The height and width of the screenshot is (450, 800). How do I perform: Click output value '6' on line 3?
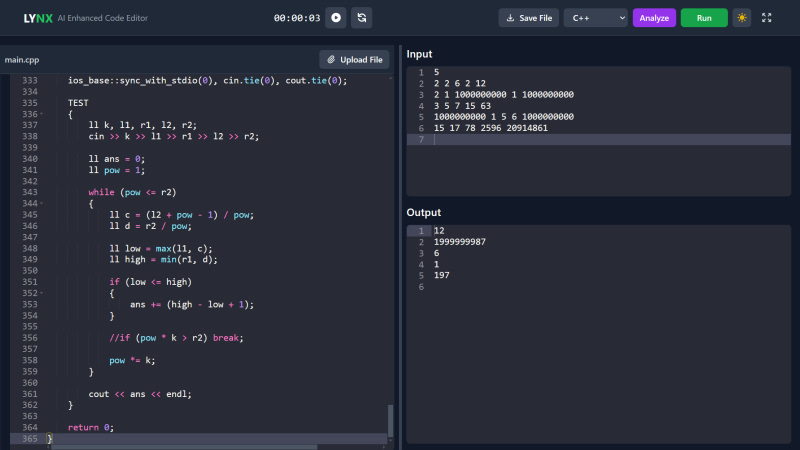436,253
